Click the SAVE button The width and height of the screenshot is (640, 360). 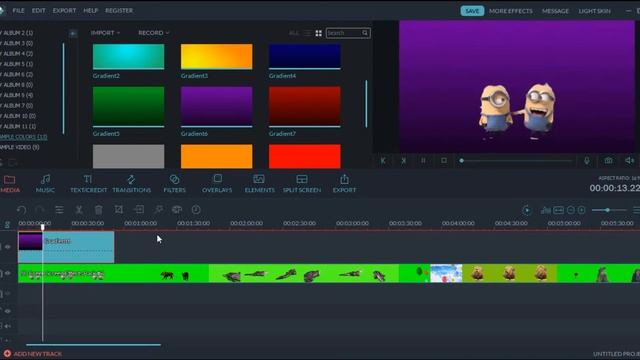coord(472,11)
